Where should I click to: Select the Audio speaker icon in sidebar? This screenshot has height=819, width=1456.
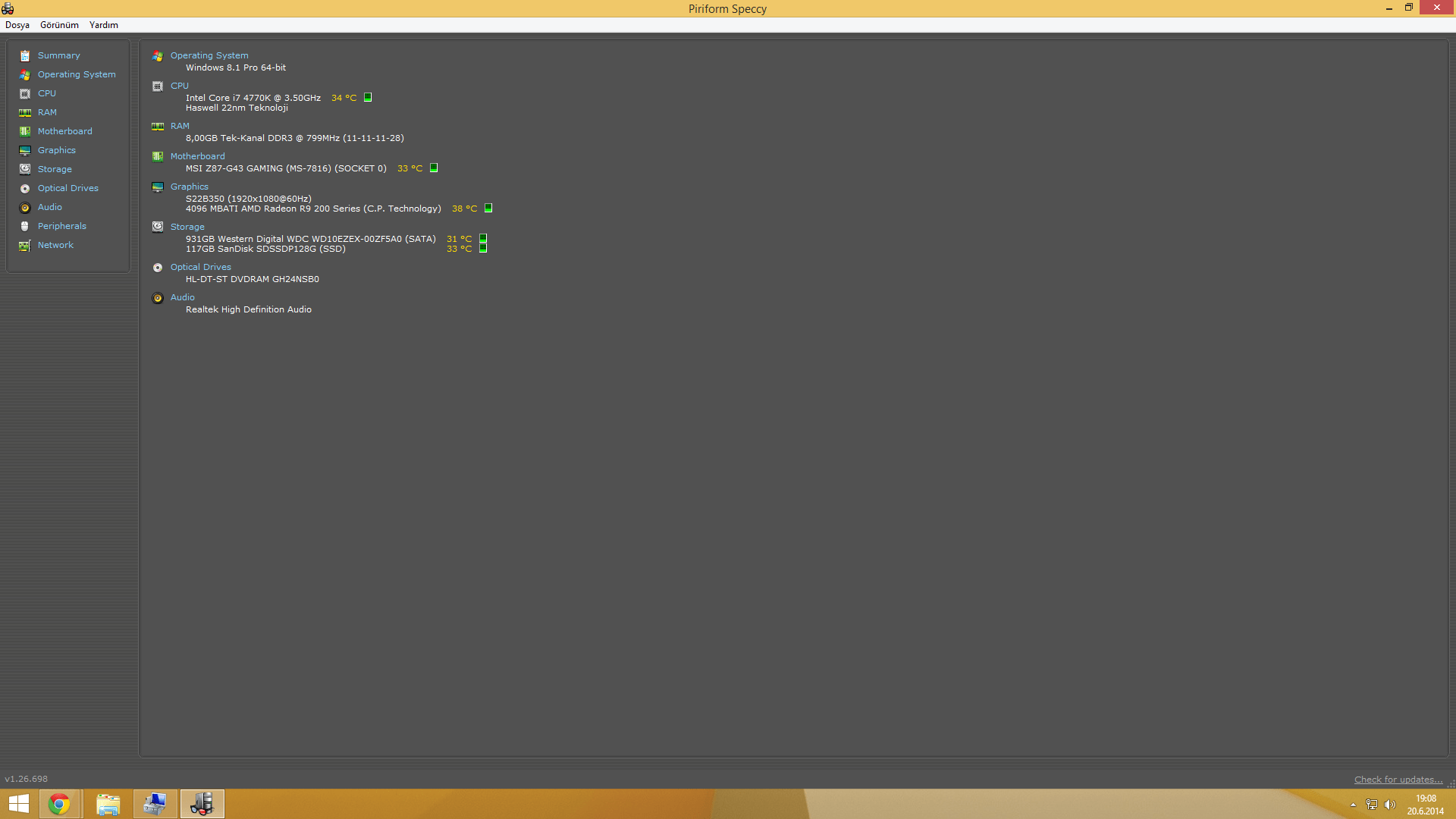(x=25, y=208)
